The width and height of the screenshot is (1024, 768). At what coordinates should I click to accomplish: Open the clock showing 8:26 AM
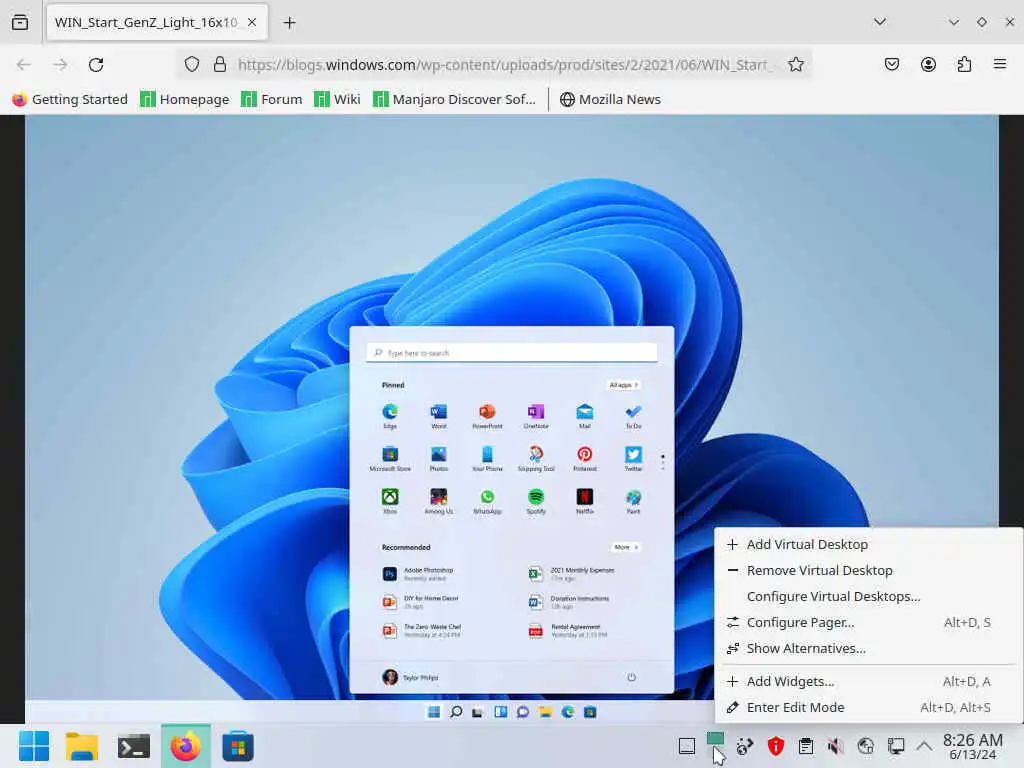tap(973, 746)
